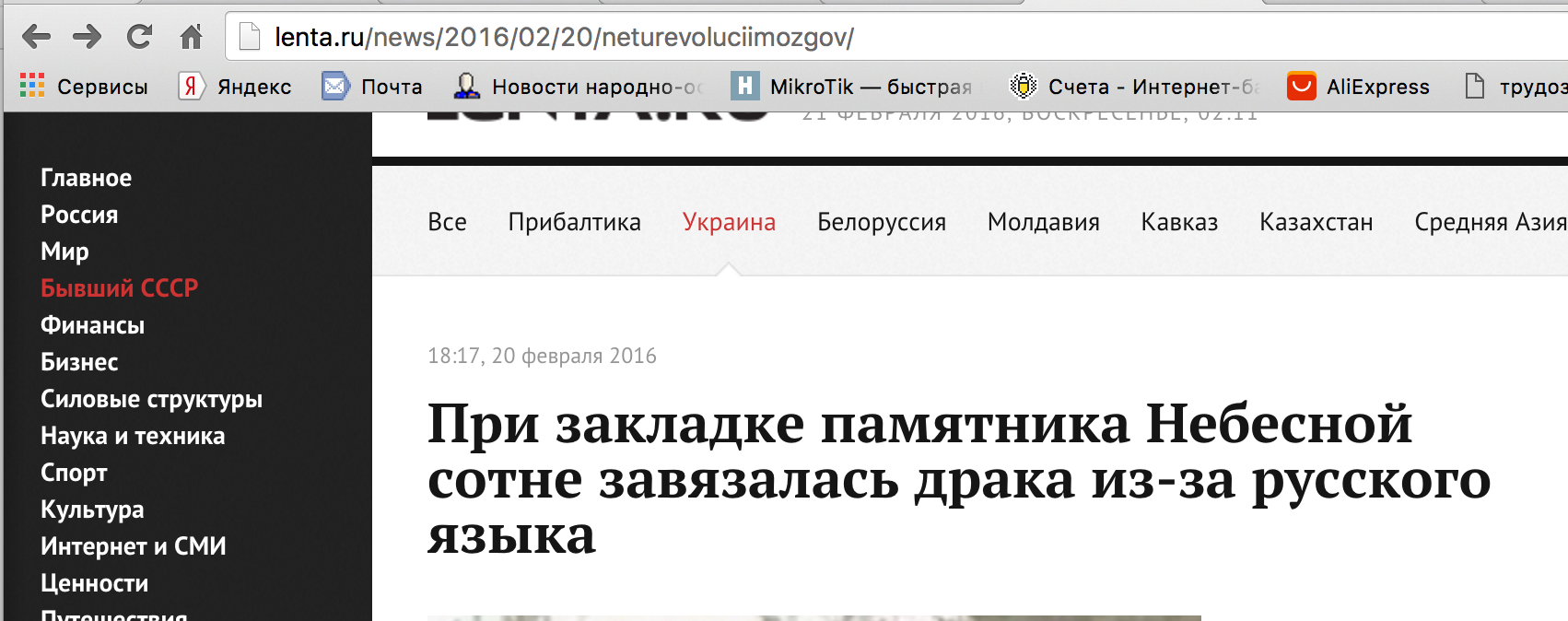Open the трудоз bookmark page icon
Screen dimensions: 1568x621
[x=1475, y=86]
